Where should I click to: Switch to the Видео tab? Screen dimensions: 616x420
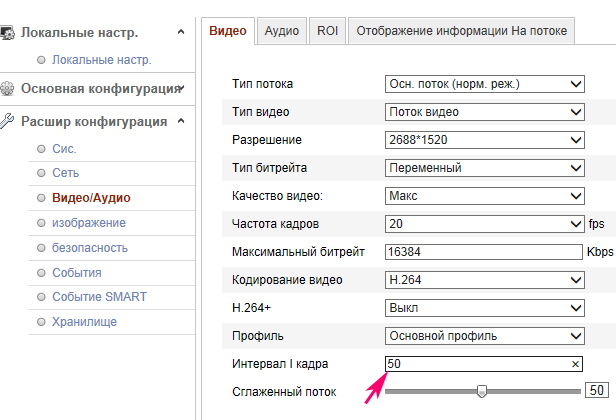coord(228,31)
